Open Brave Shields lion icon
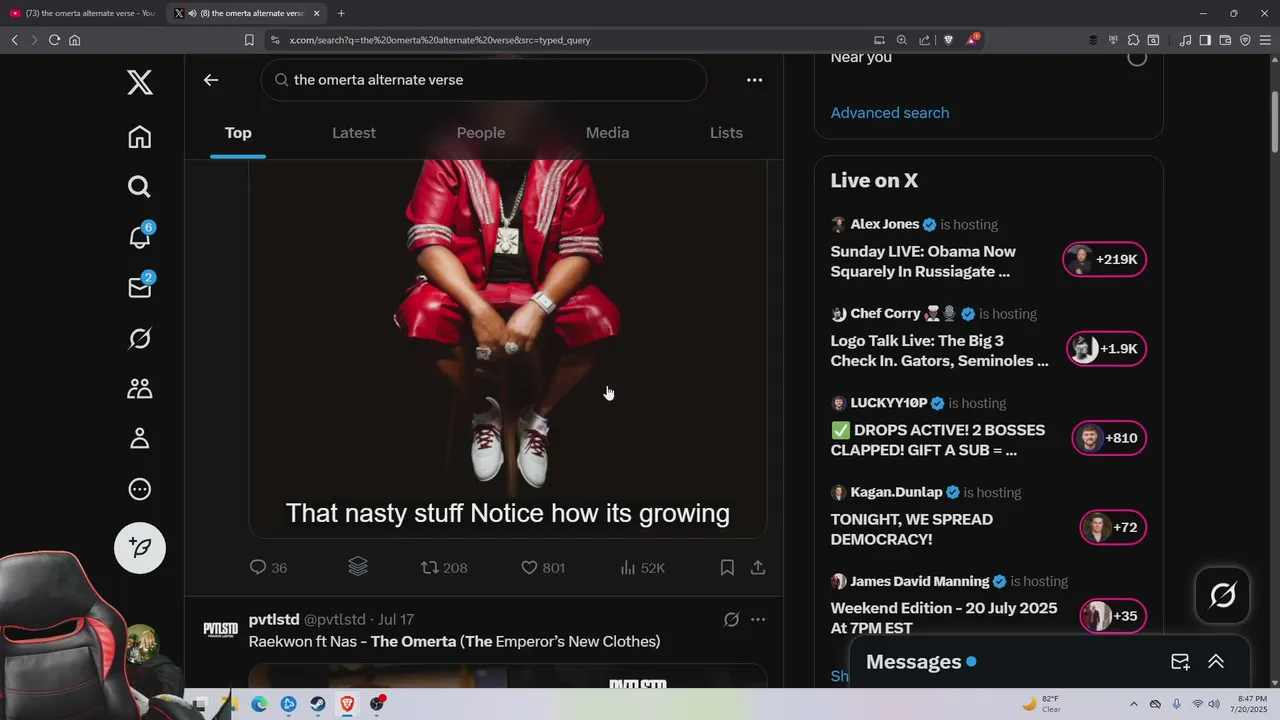This screenshot has height=720, width=1280. point(949,40)
